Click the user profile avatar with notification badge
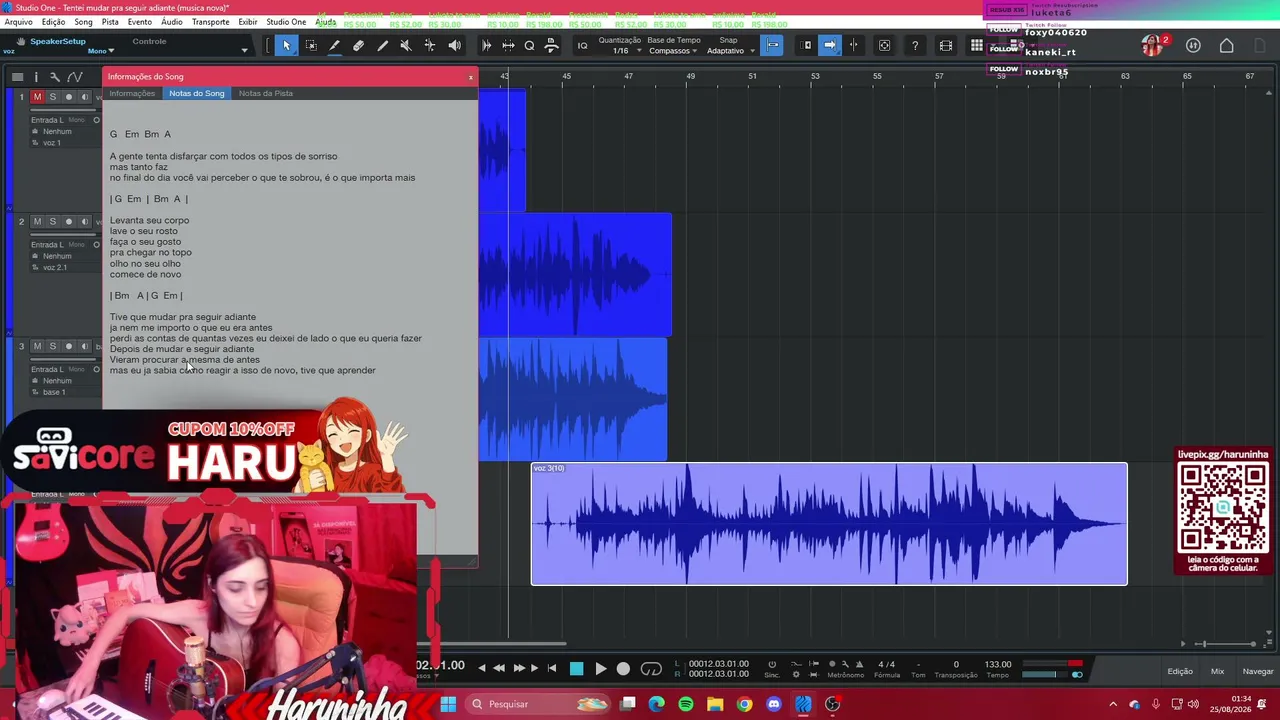The width and height of the screenshot is (1280, 720). tap(1153, 45)
